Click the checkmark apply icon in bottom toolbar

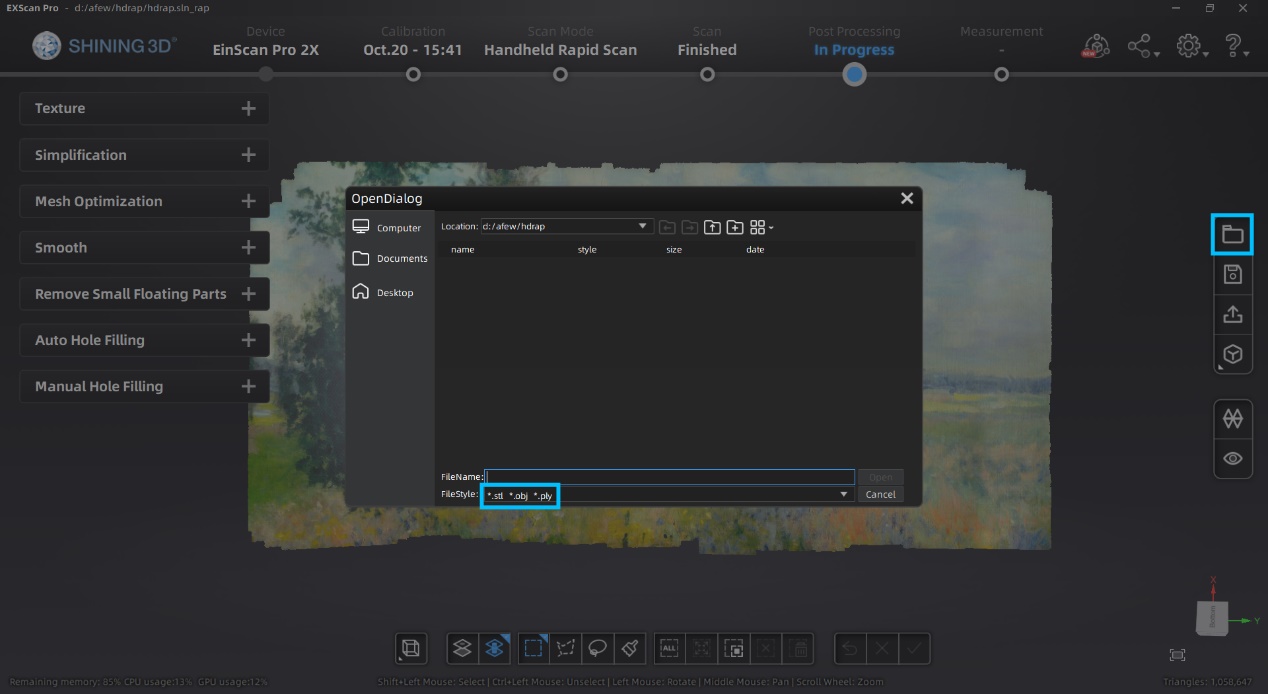point(914,648)
